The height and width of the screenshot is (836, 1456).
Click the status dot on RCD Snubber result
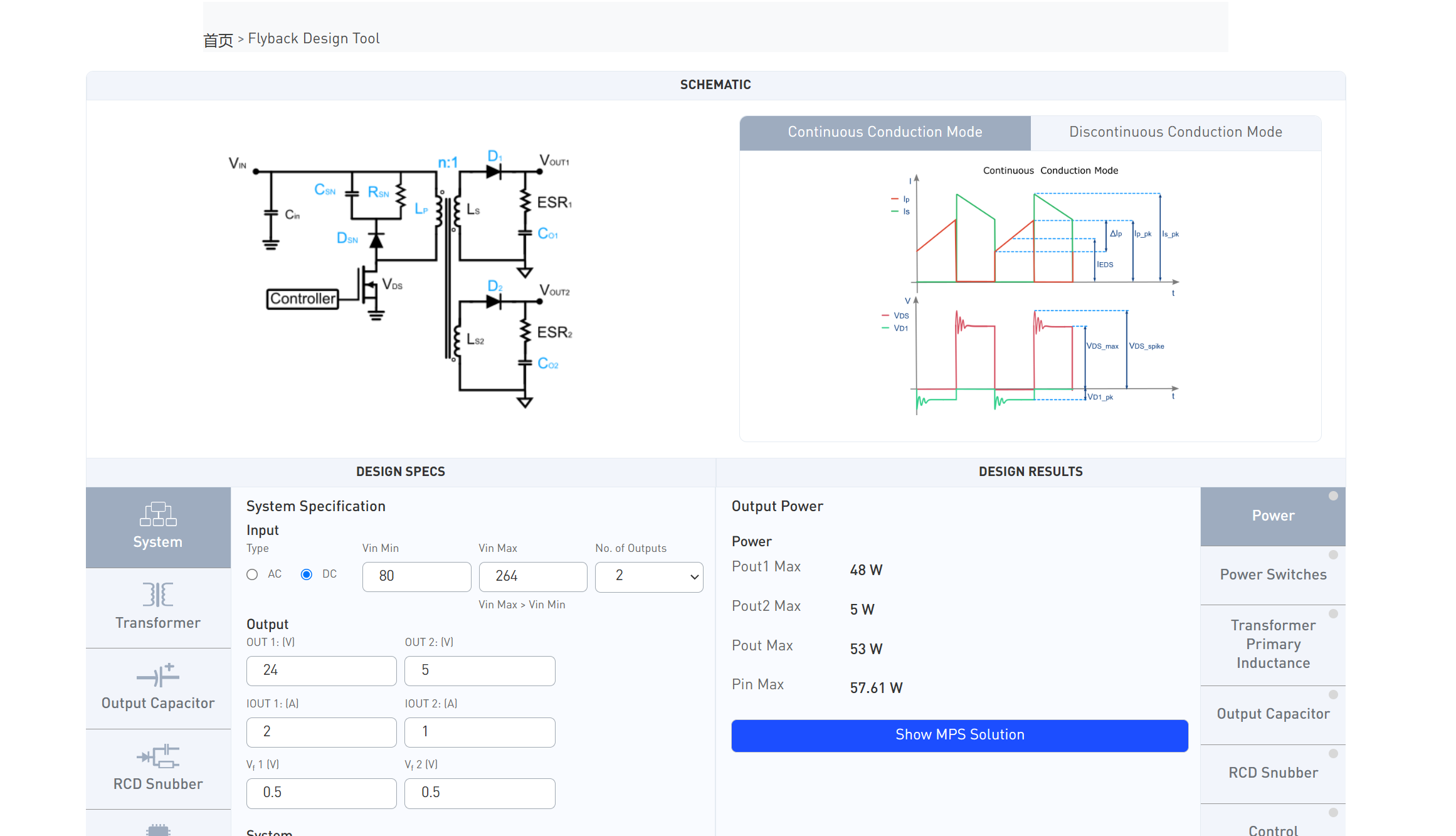(x=1333, y=753)
